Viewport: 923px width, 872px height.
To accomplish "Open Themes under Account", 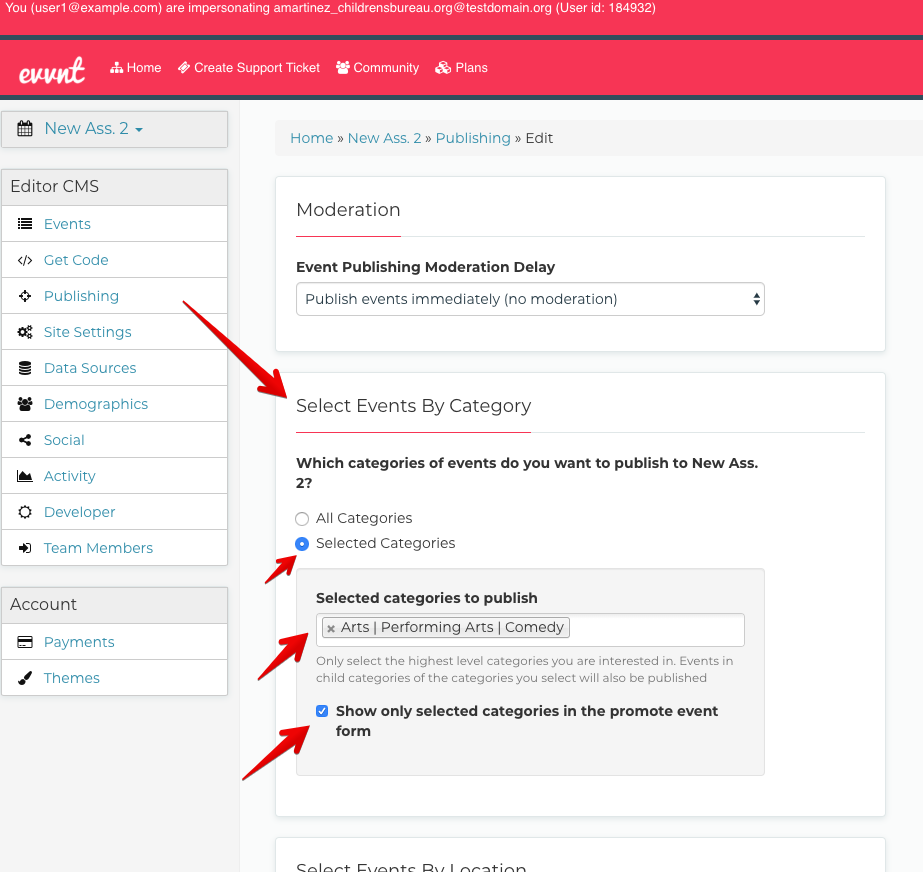I will pos(72,678).
